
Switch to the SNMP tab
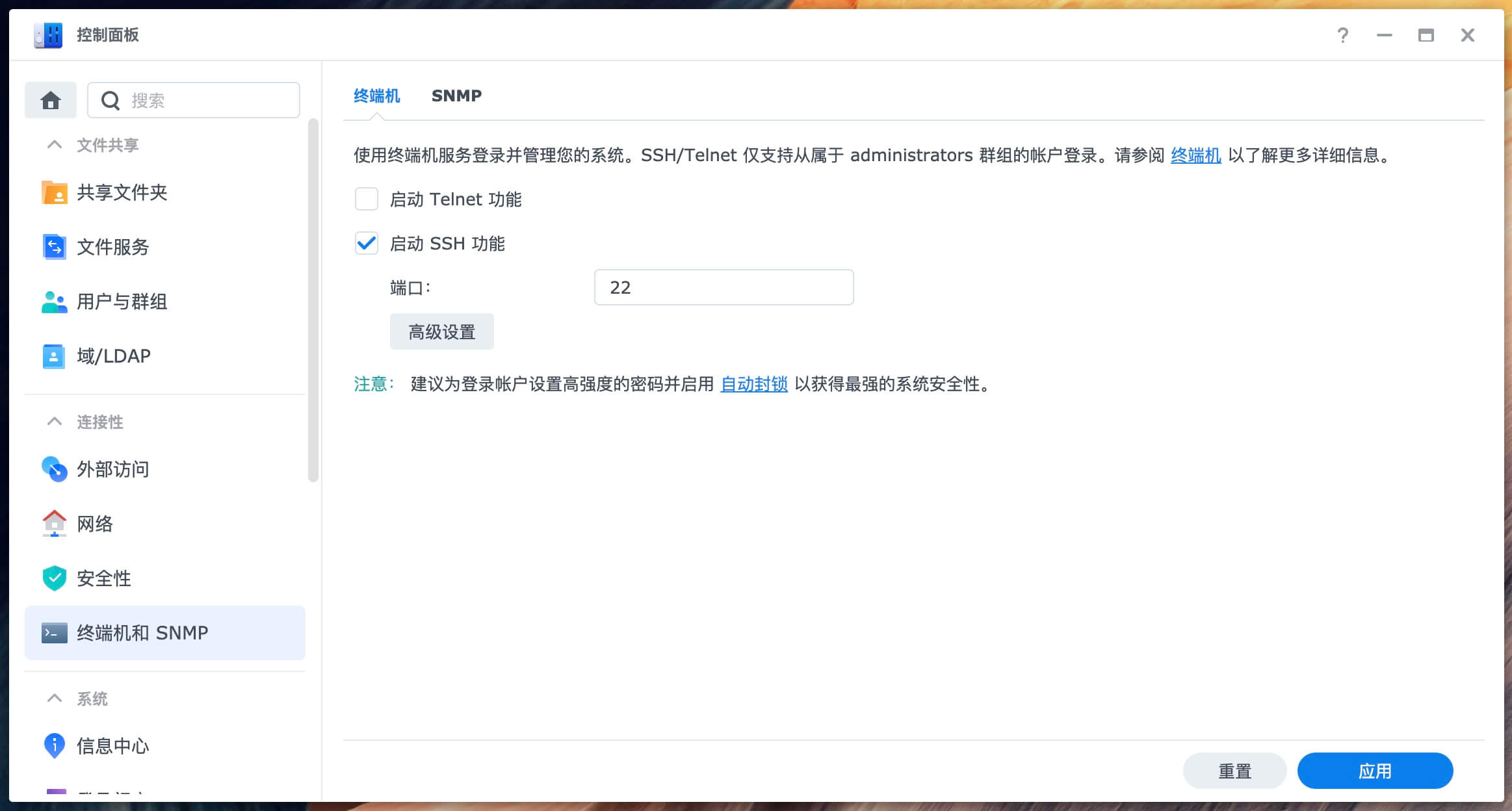(x=456, y=96)
